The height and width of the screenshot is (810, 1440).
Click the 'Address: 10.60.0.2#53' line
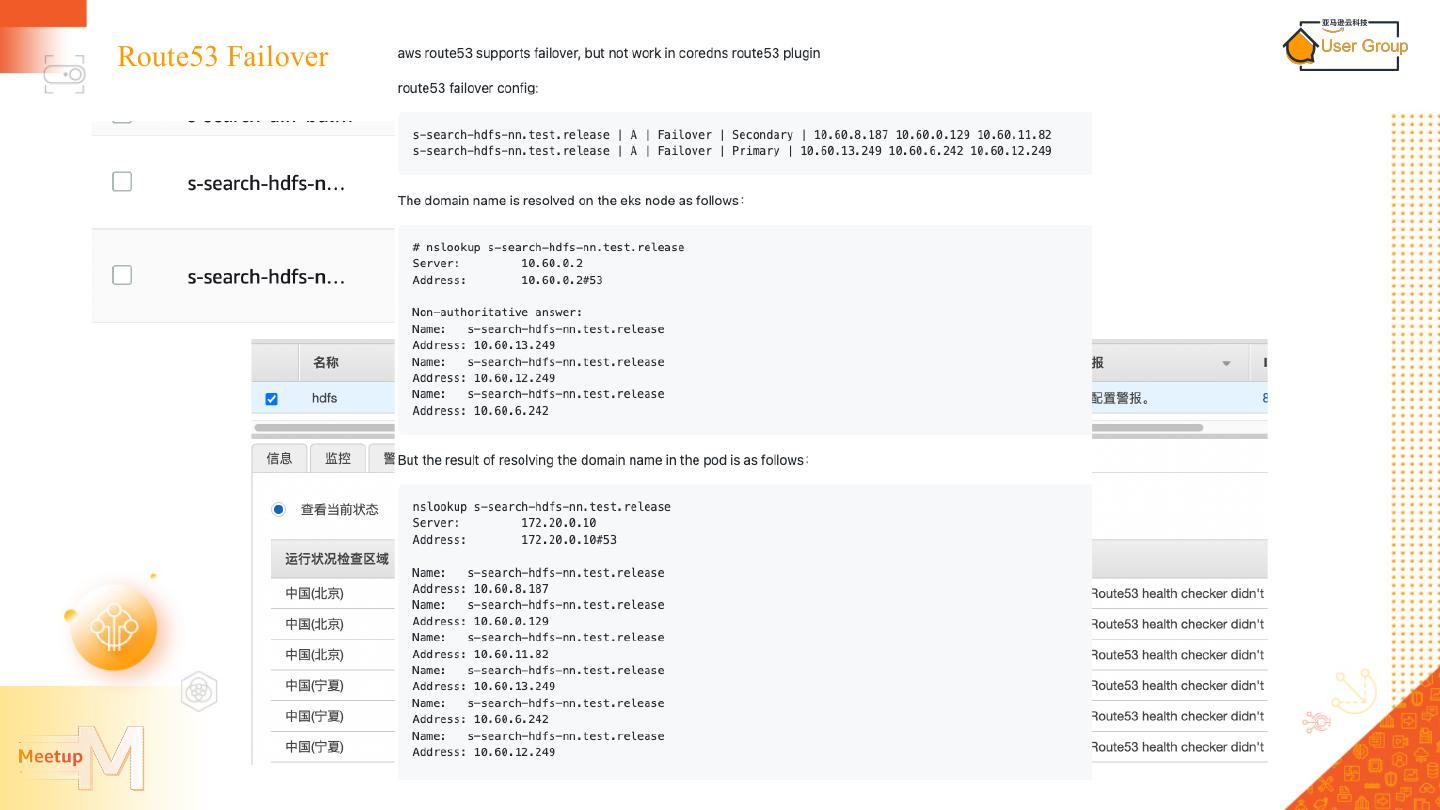pyautogui.click(x=507, y=280)
